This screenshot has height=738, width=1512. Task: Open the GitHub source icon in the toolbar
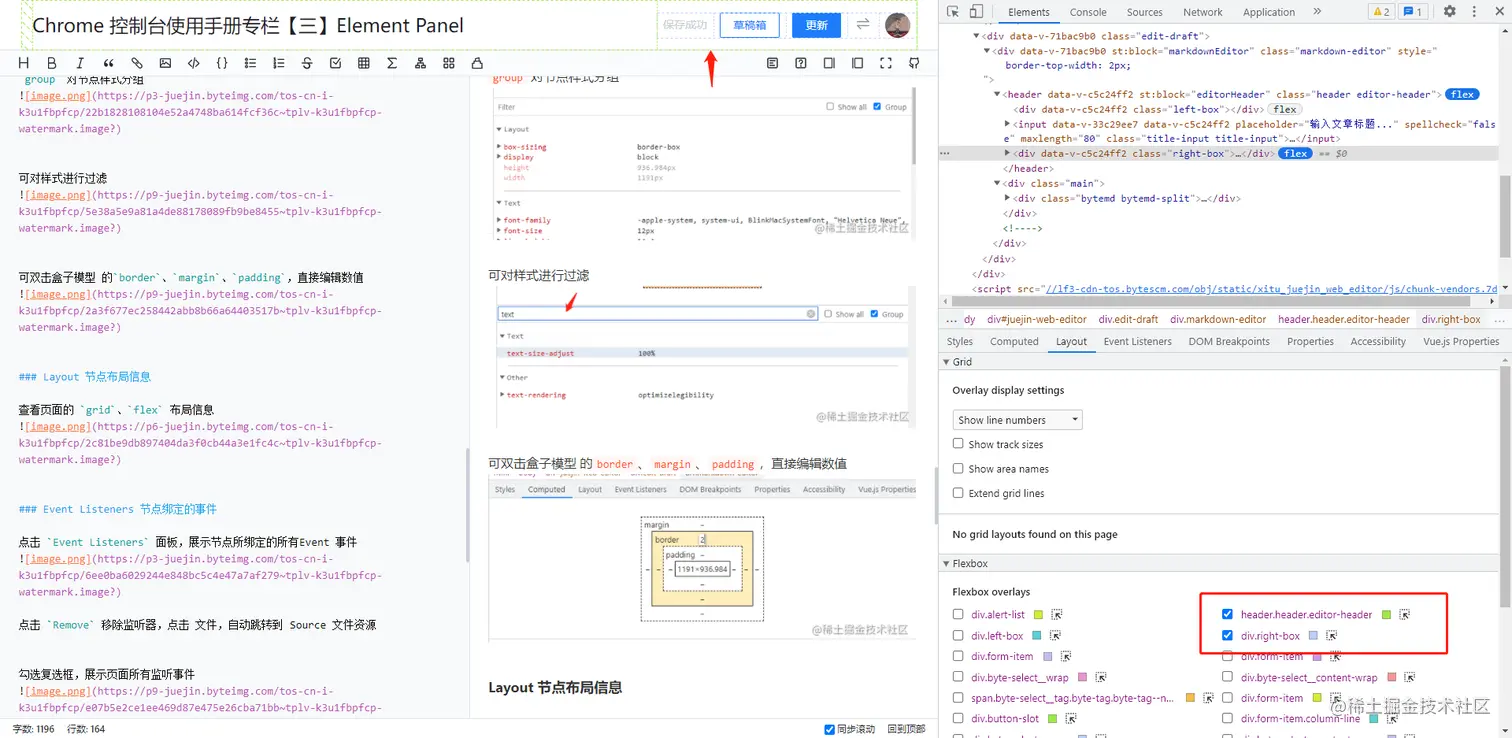pyautogui.click(x=914, y=63)
